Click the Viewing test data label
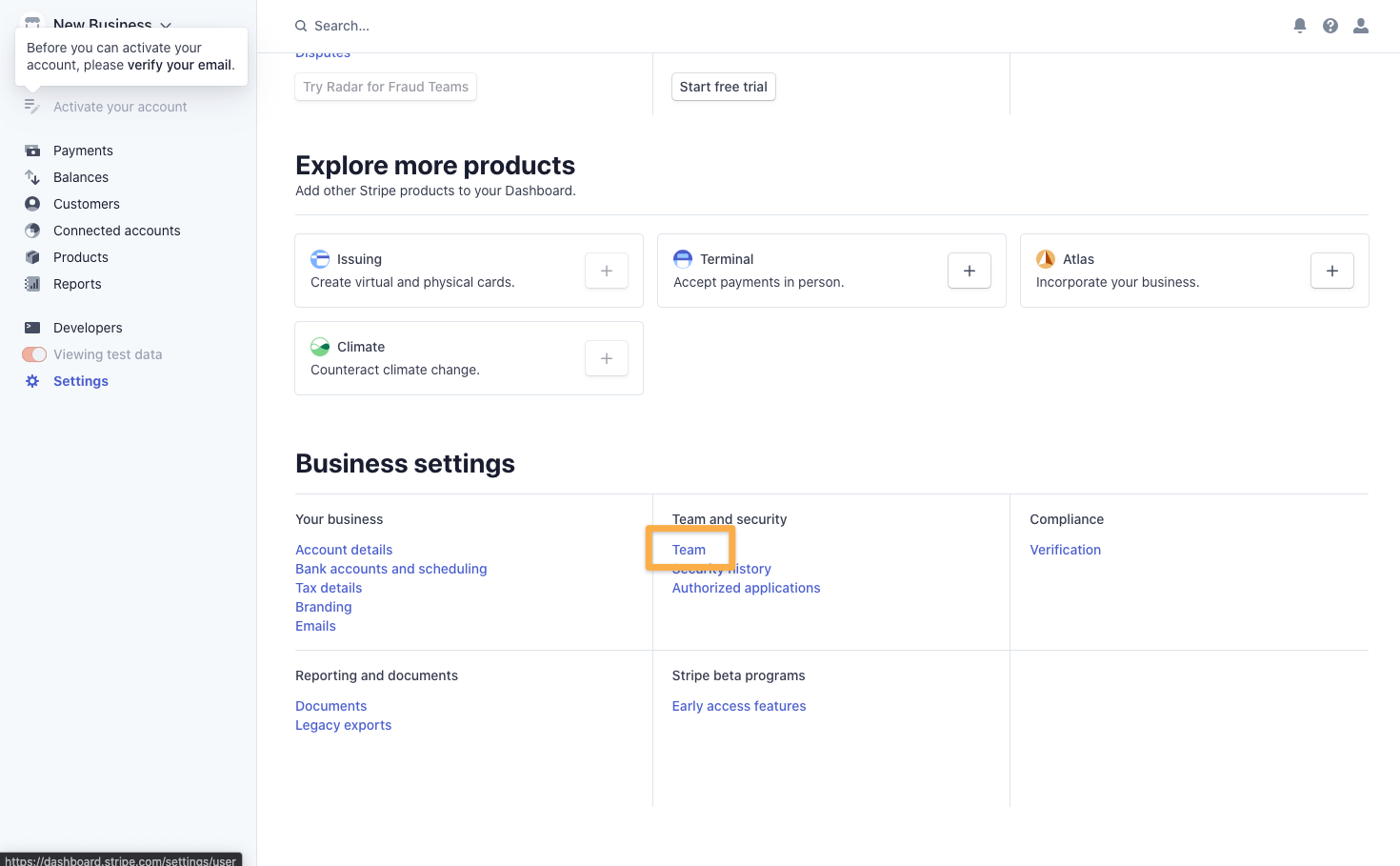Viewport: 1400px width, 866px height. [x=108, y=354]
